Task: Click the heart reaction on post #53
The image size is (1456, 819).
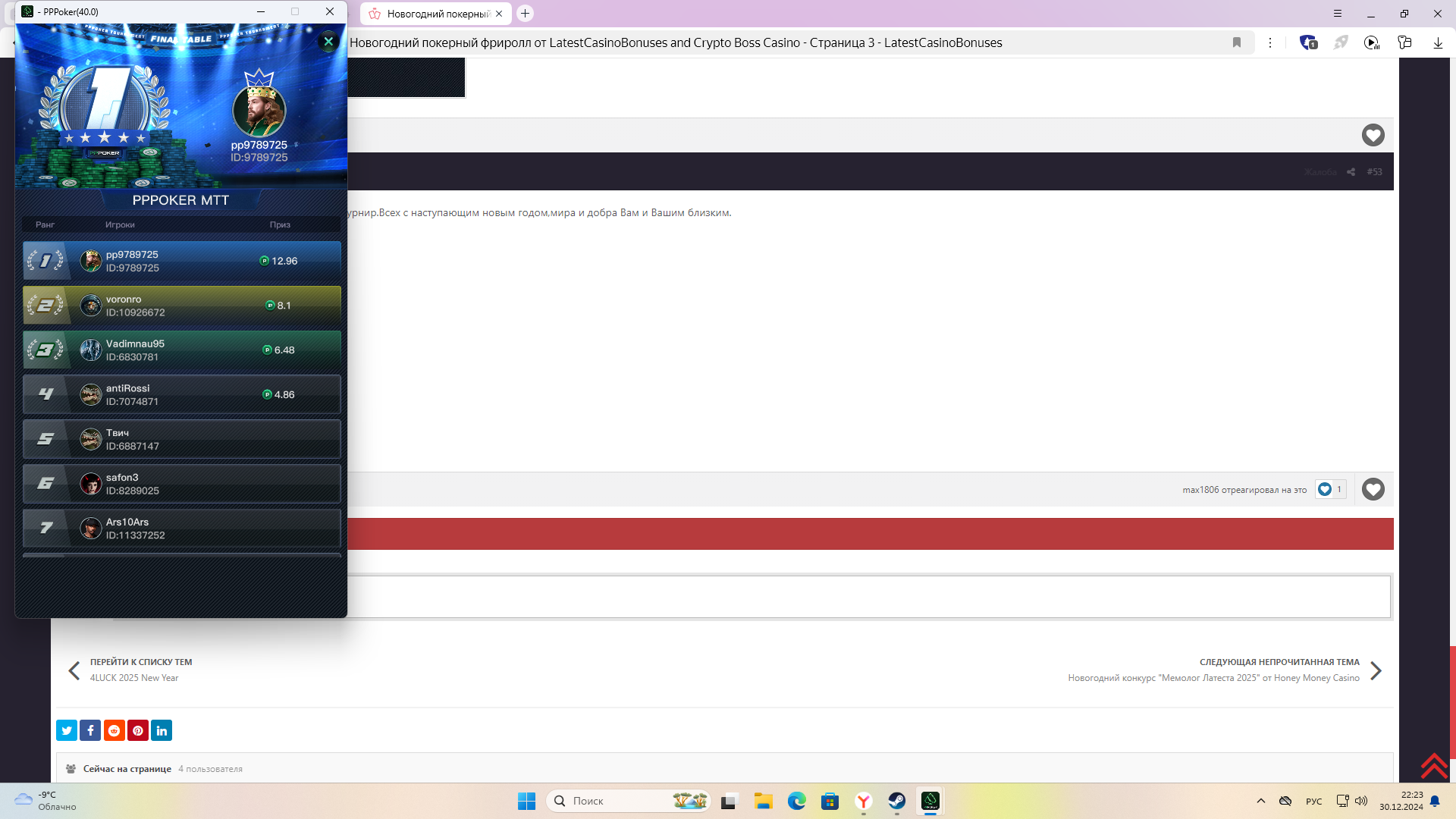Action: [x=1373, y=489]
